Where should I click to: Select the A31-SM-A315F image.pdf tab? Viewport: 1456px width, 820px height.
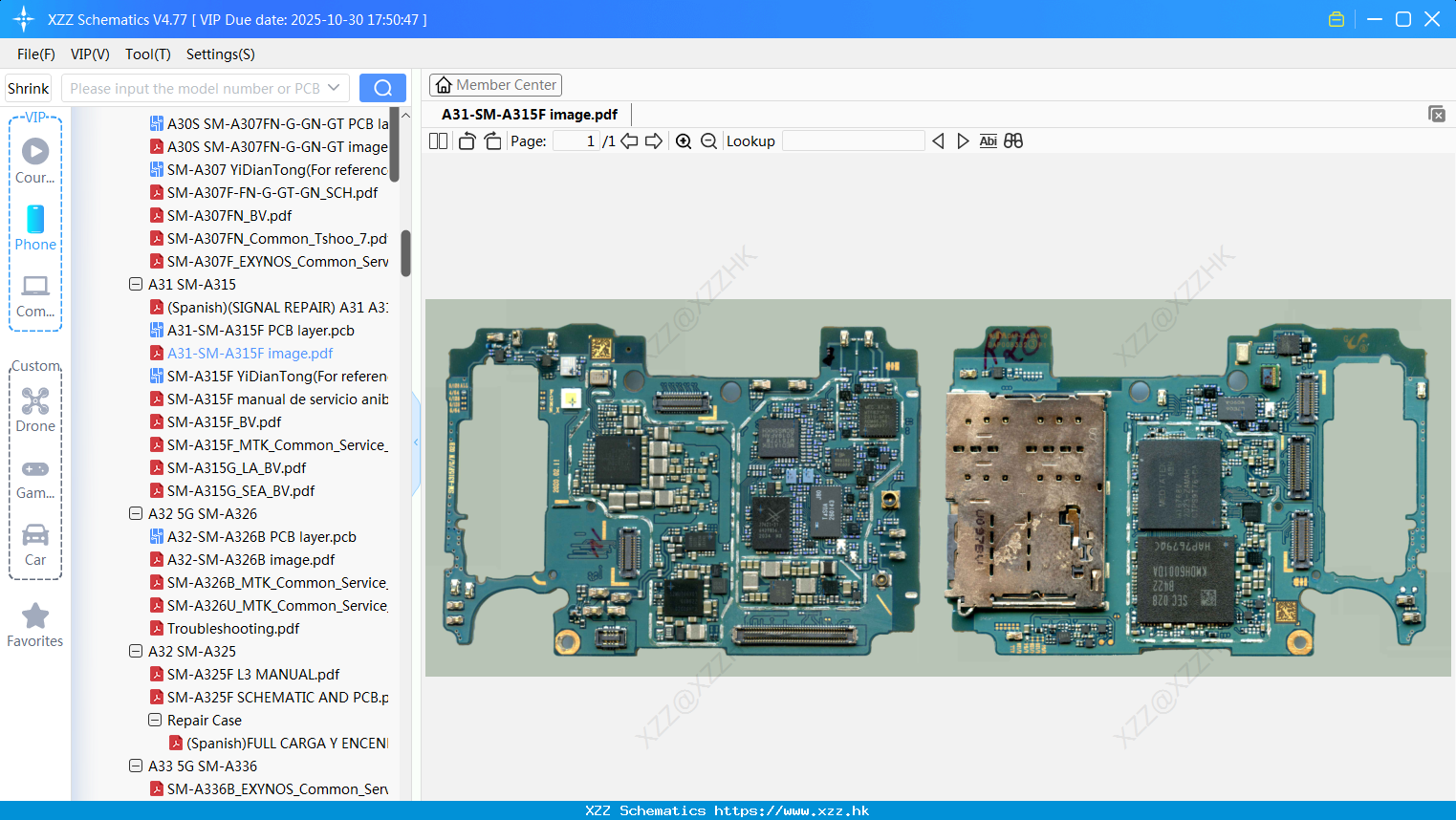coord(530,115)
